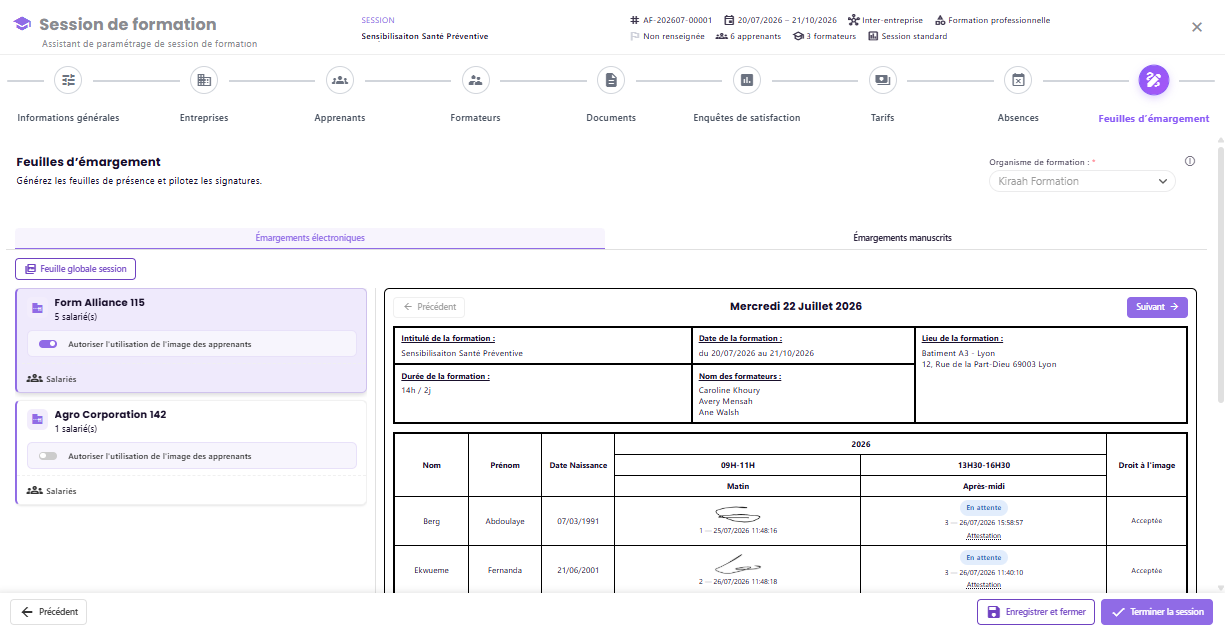This screenshot has width=1225, height=630.
Task: Click the Salariés people icon under Form Alliance
Action: click(x=35, y=379)
